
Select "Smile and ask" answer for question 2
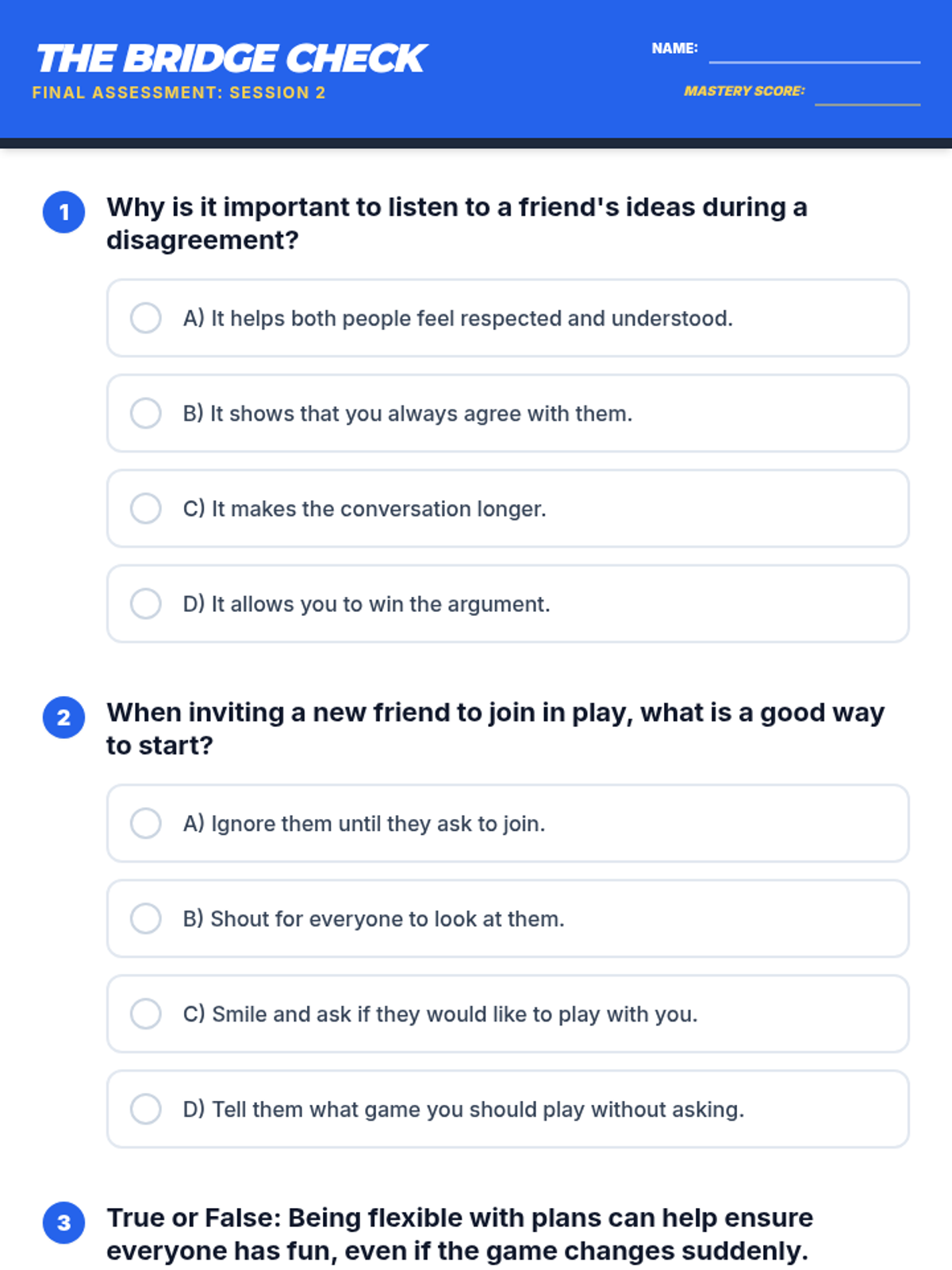(146, 1014)
